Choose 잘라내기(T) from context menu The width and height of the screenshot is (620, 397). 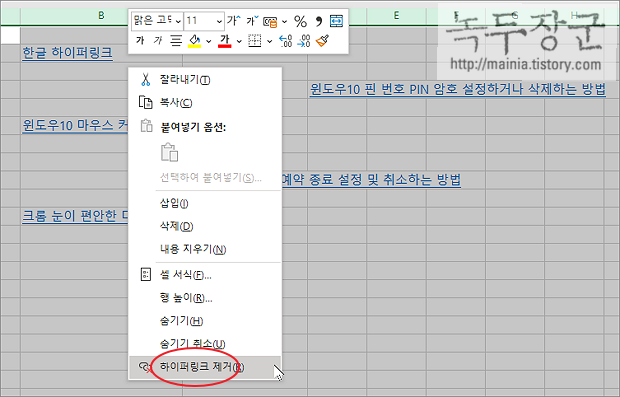tap(205, 80)
